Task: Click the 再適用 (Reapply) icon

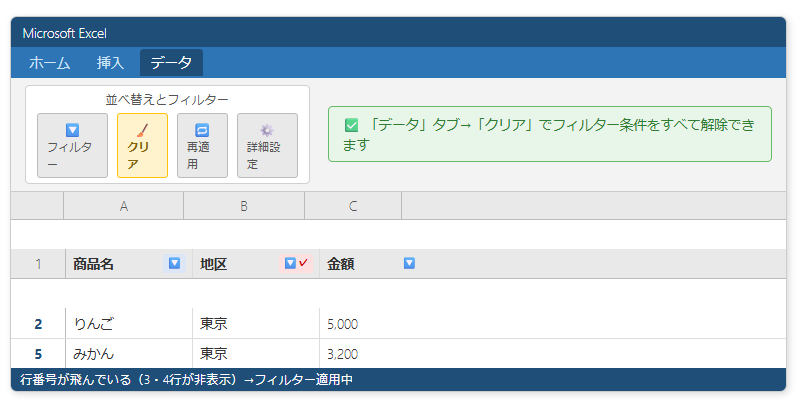Action: [x=202, y=130]
